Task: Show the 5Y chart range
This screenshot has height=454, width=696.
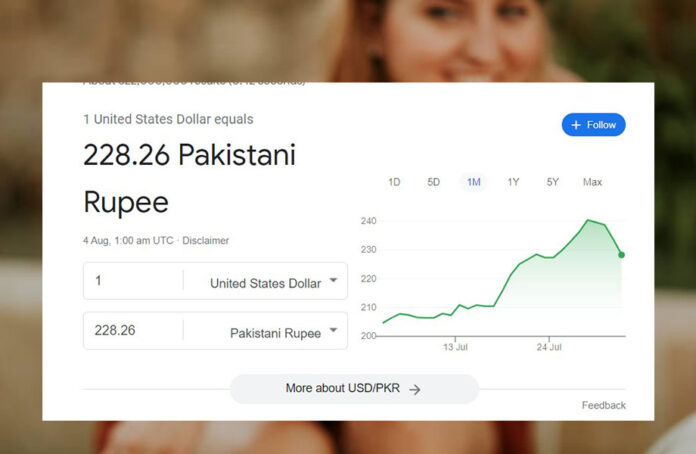Action: coord(552,182)
